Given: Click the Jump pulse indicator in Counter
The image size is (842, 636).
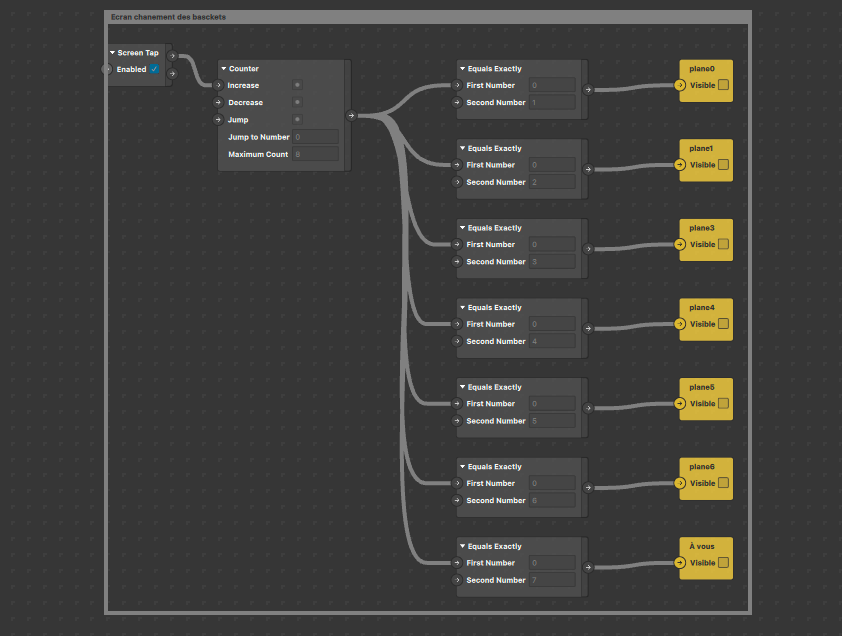Looking at the screenshot, I should point(297,119).
